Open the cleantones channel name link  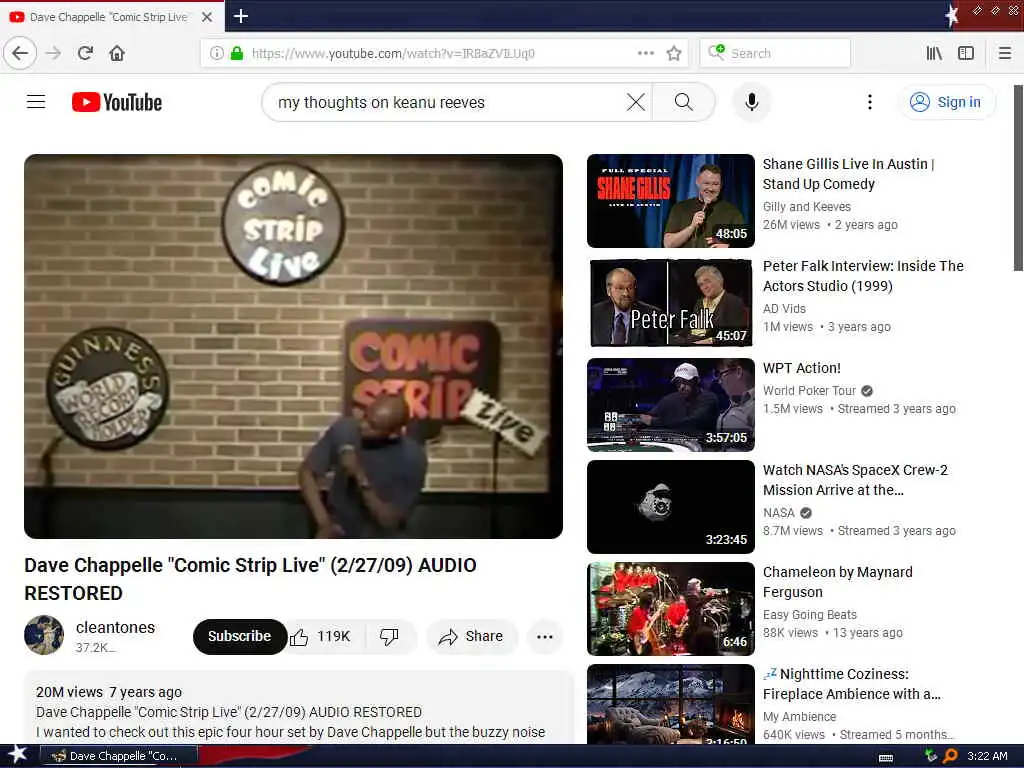116,627
